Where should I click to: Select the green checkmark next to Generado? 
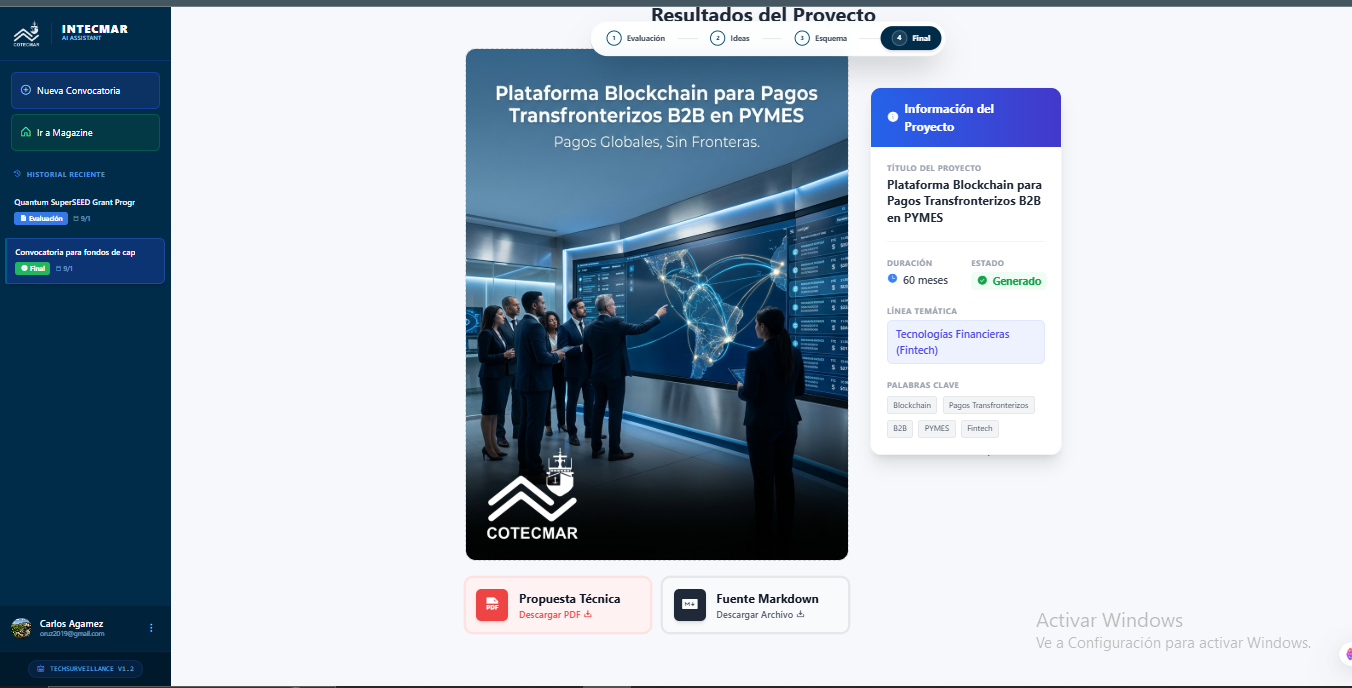click(x=981, y=280)
